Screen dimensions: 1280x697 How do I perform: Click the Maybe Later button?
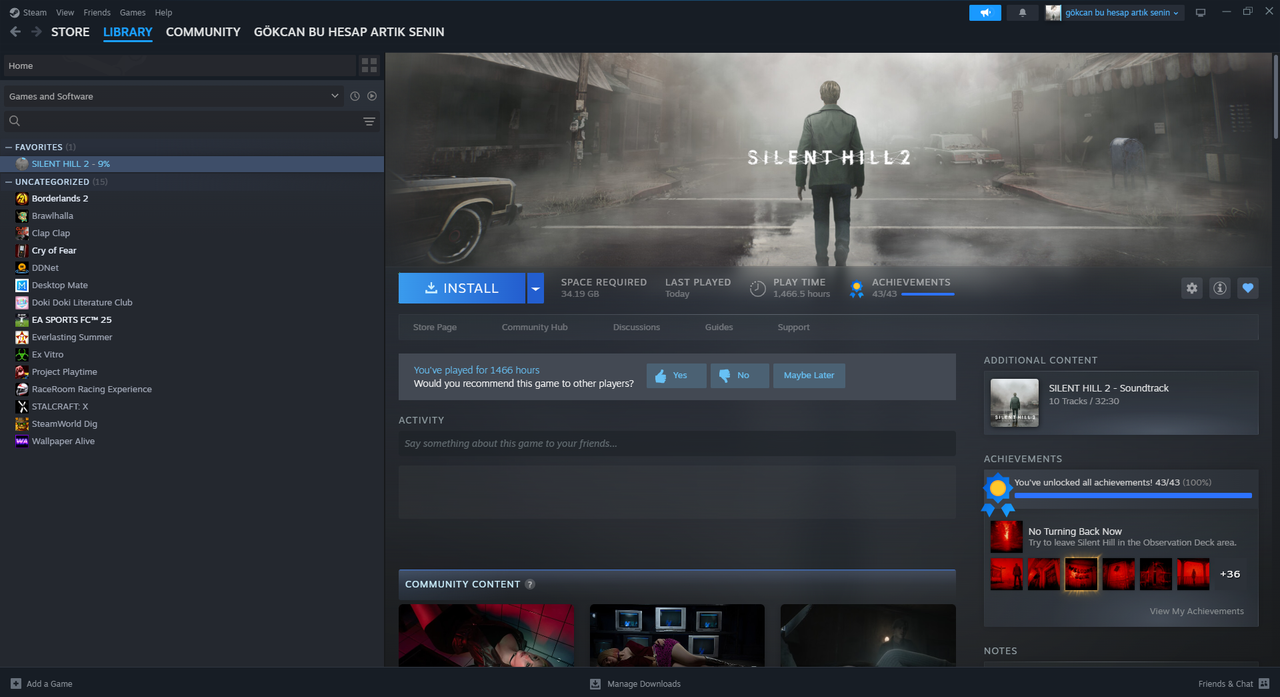[809, 376]
